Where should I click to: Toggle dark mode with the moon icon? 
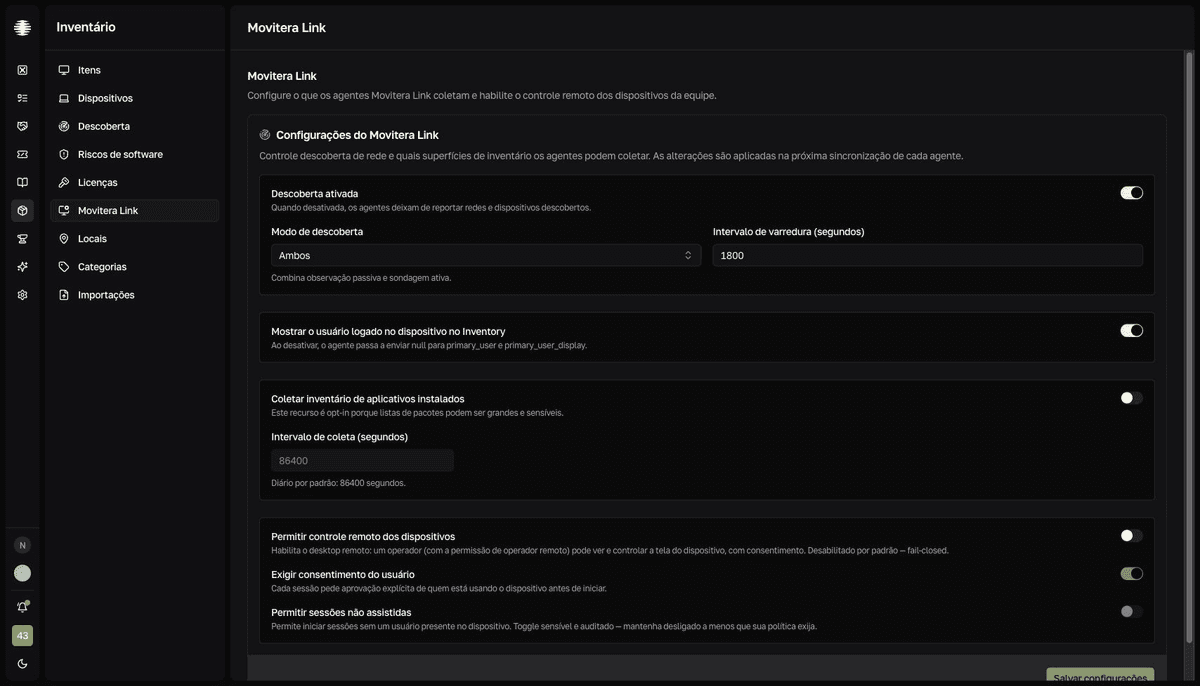[x=22, y=664]
